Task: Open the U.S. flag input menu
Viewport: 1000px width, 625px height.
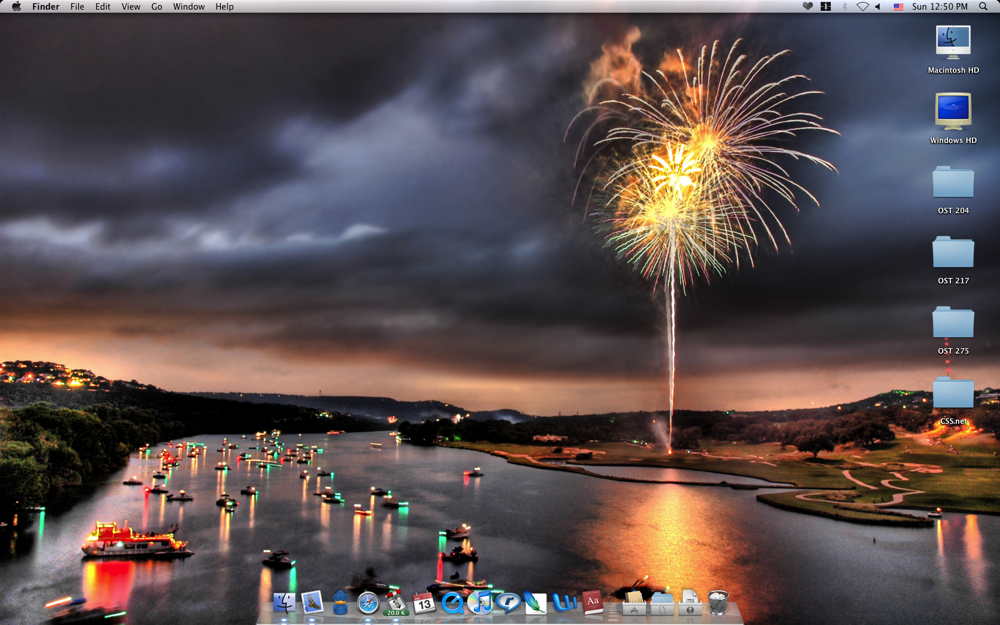Action: (x=898, y=6)
